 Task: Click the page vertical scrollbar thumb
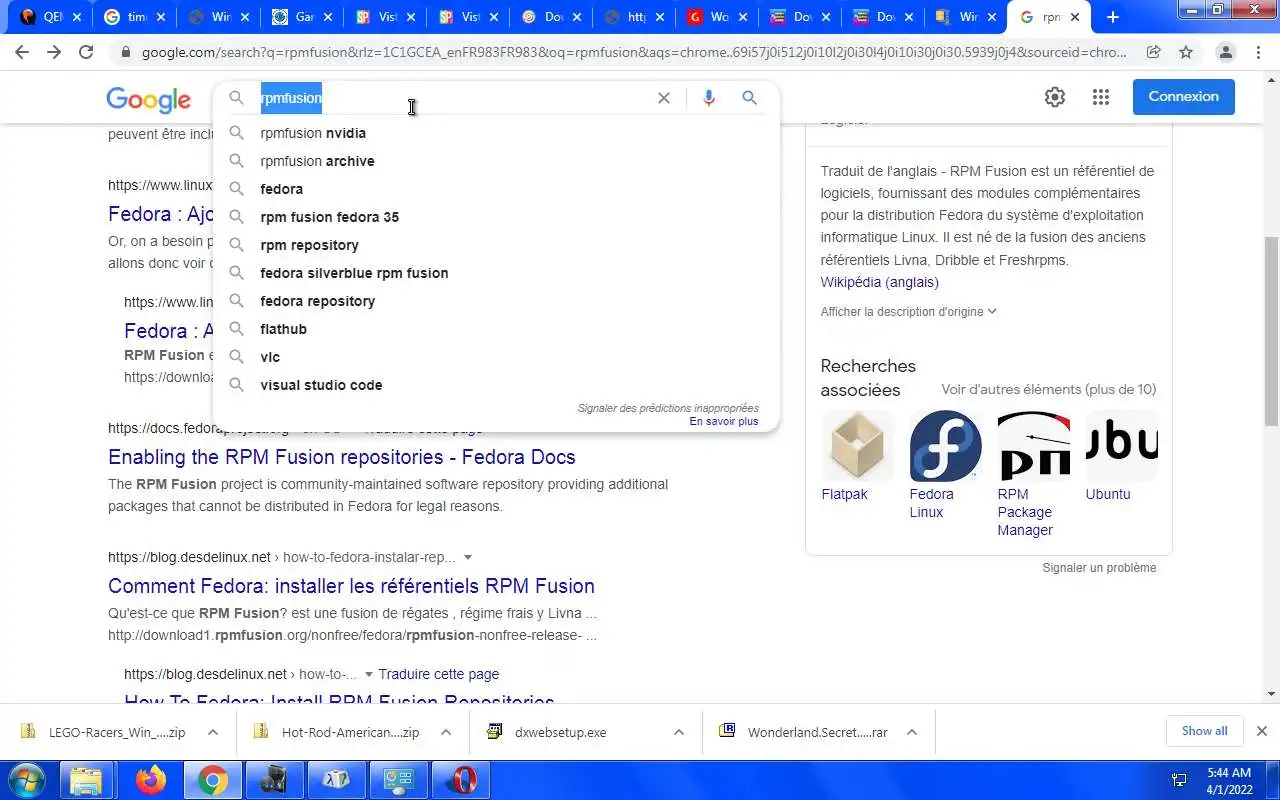point(1271,330)
